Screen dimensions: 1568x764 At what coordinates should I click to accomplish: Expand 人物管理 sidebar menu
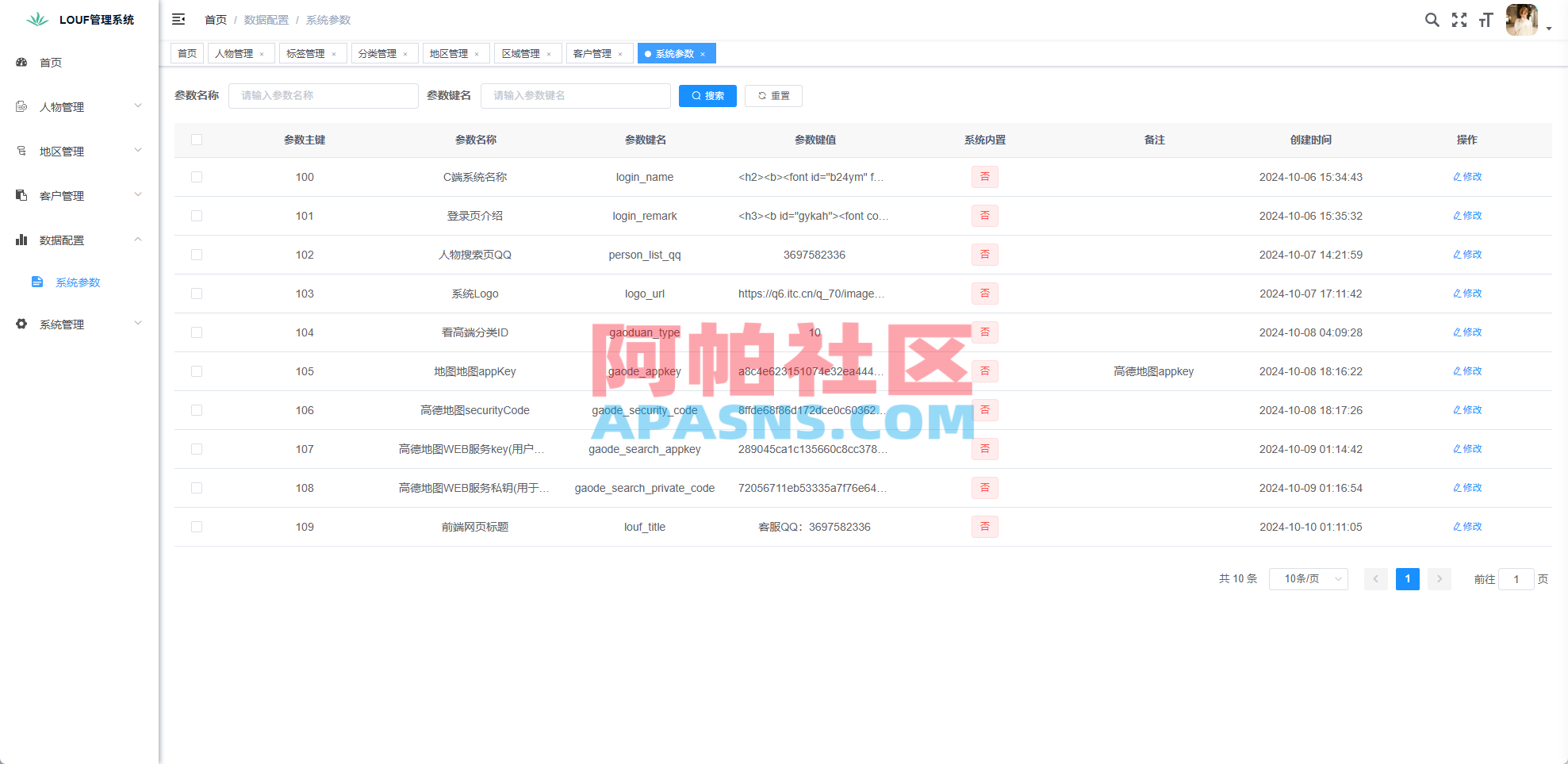tap(79, 107)
